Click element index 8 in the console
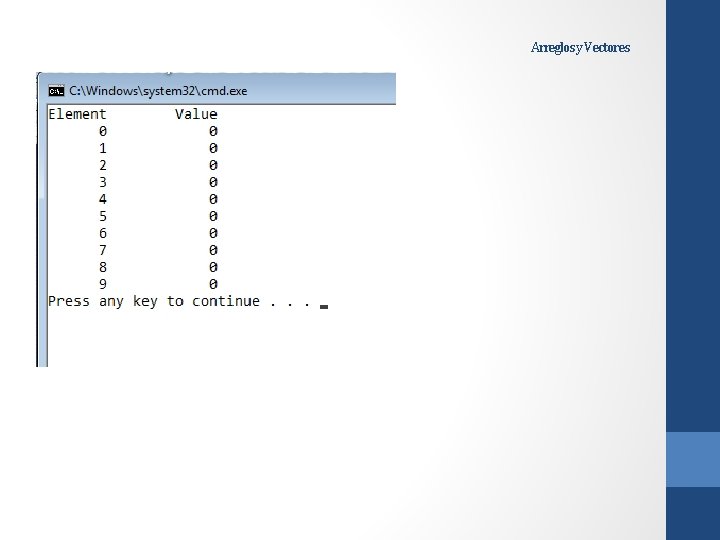 click(103, 267)
